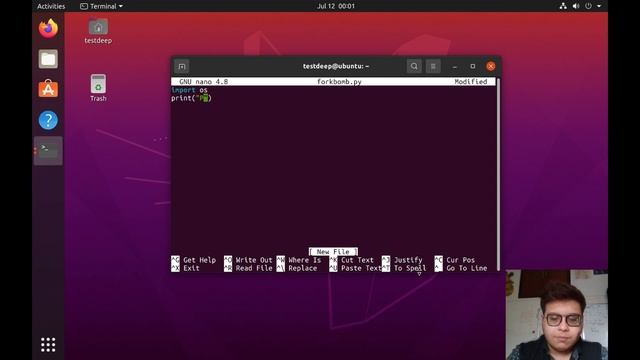
Task: Show Applications grid
Action: [x=48, y=344]
